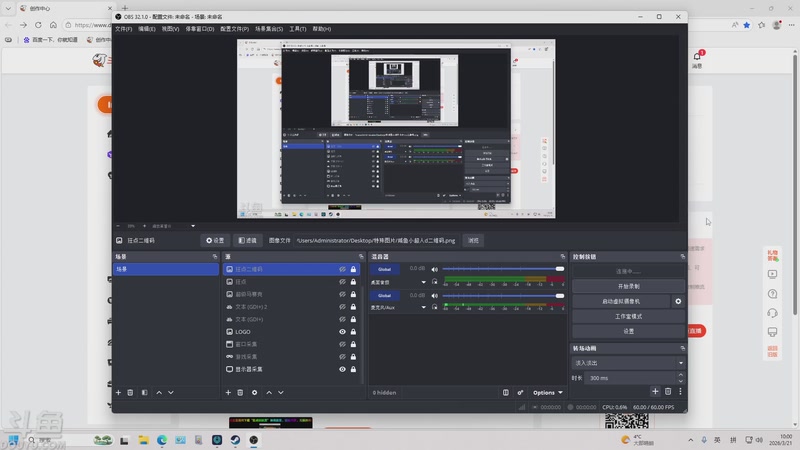Add a new source with the plus icon
The width and height of the screenshot is (800, 450).
tap(228, 392)
